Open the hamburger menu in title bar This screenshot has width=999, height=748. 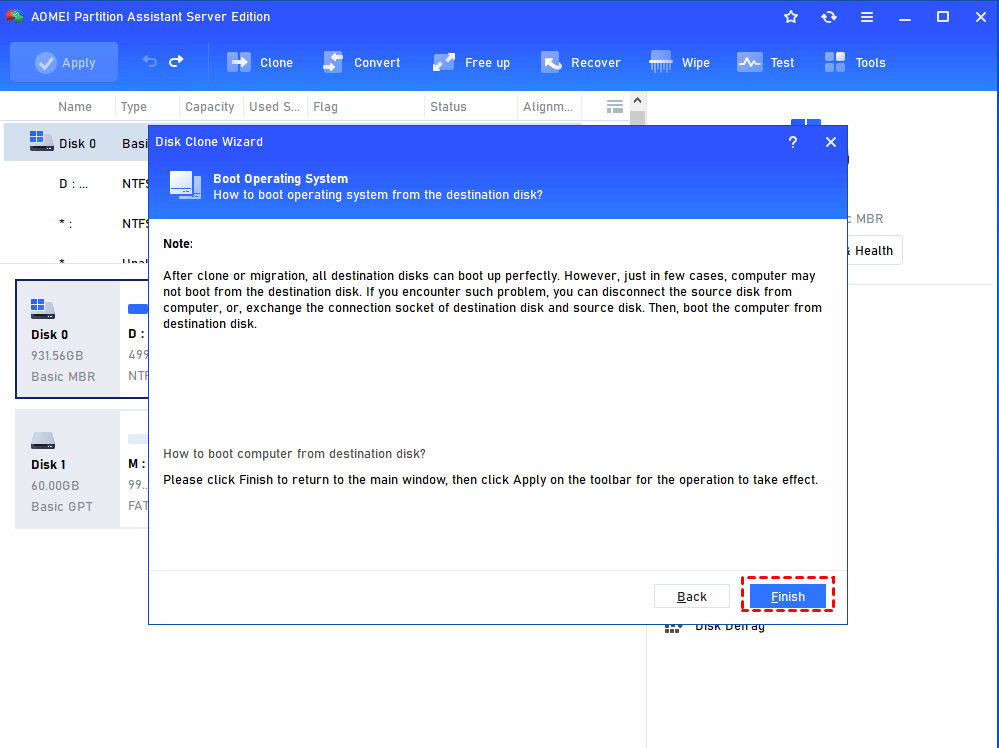click(866, 17)
